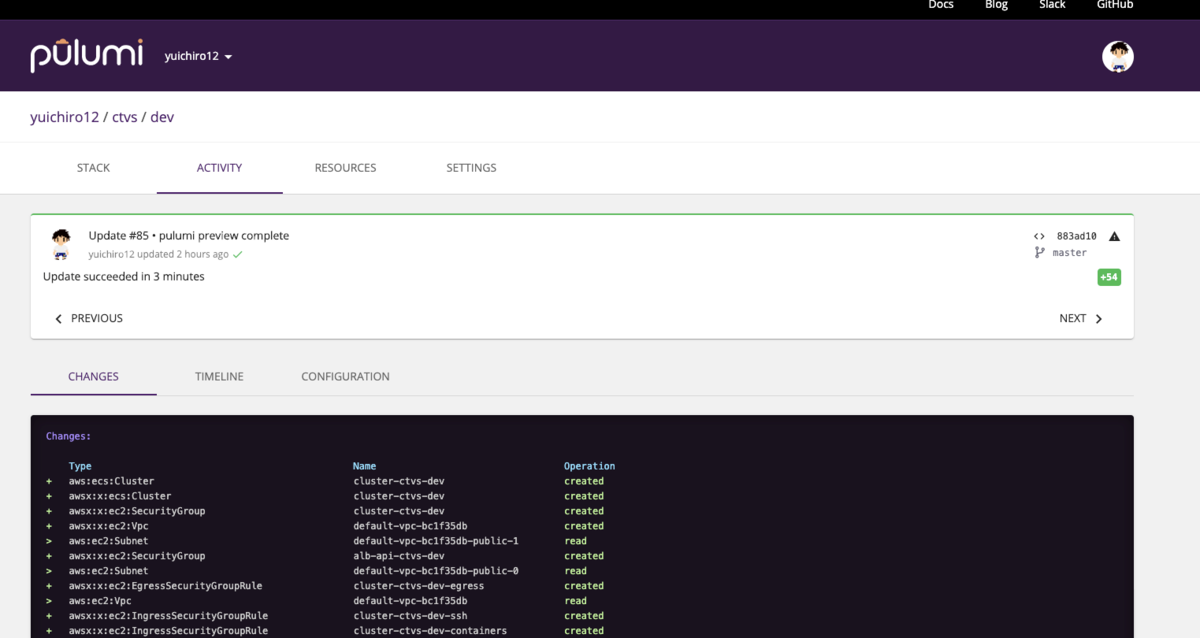Click 'yuichiro12 updated 2 hours ago' text
This screenshot has width=1200, height=638.
coord(158,255)
